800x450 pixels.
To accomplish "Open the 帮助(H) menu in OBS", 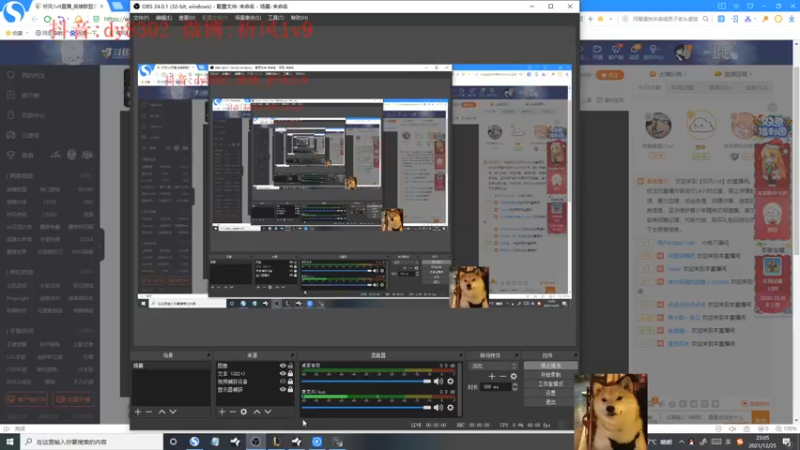I will tap(299, 18).
